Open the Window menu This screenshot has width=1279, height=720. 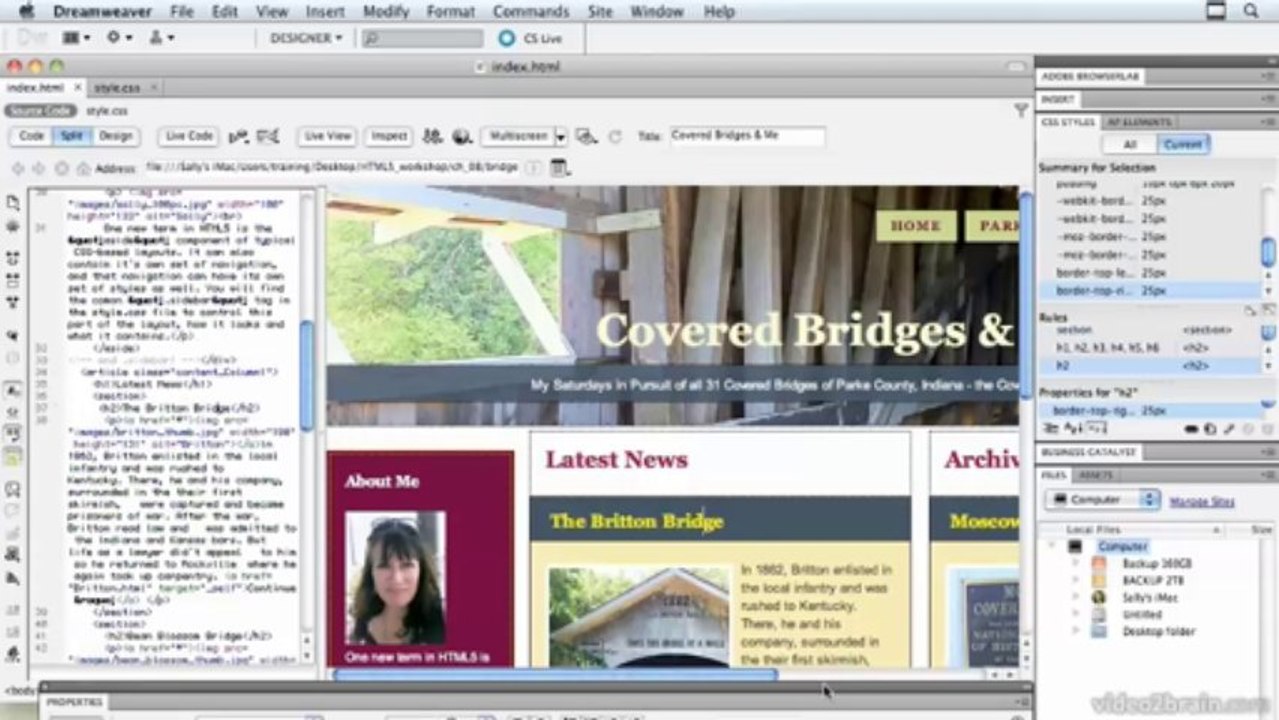coord(657,12)
